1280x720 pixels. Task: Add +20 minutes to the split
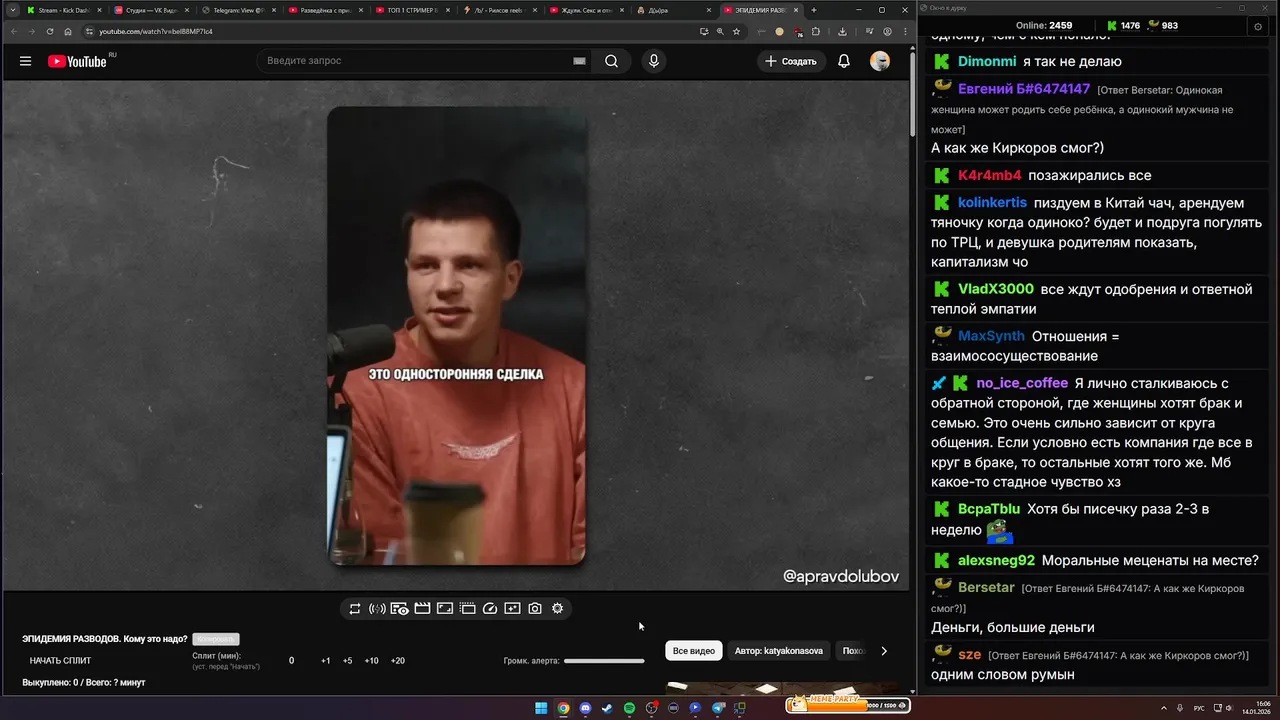pos(397,660)
